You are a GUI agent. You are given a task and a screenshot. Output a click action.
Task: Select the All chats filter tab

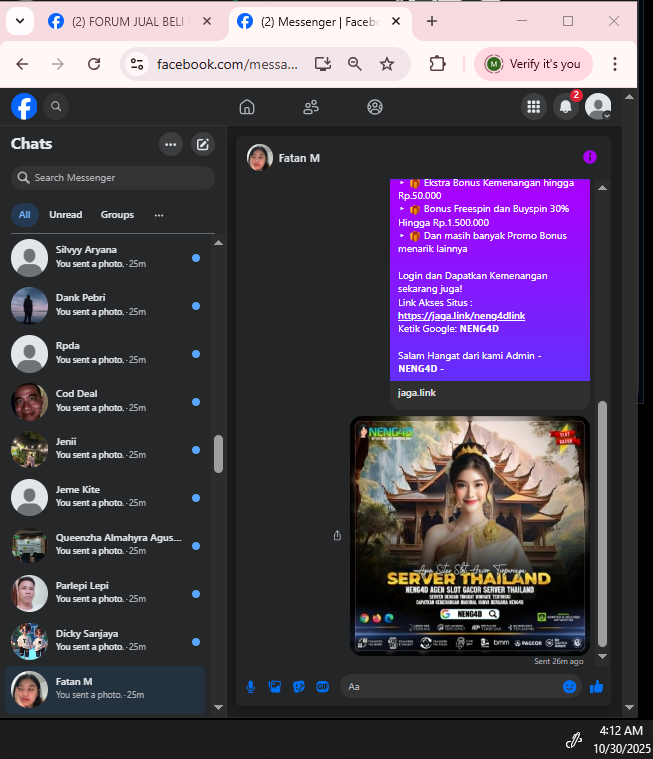point(25,215)
